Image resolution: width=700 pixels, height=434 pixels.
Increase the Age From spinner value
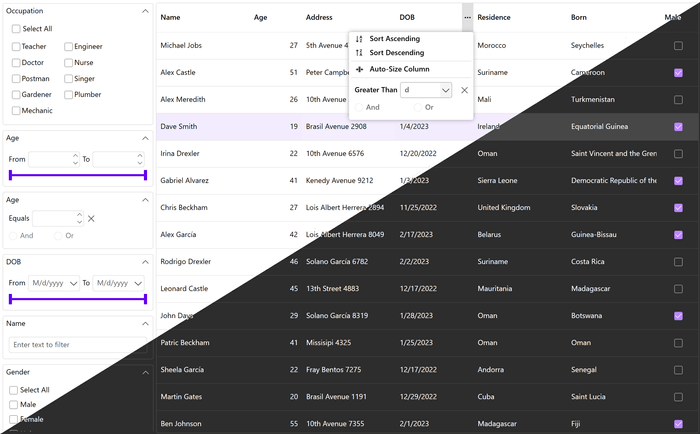pyautogui.click(x=76, y=155)
